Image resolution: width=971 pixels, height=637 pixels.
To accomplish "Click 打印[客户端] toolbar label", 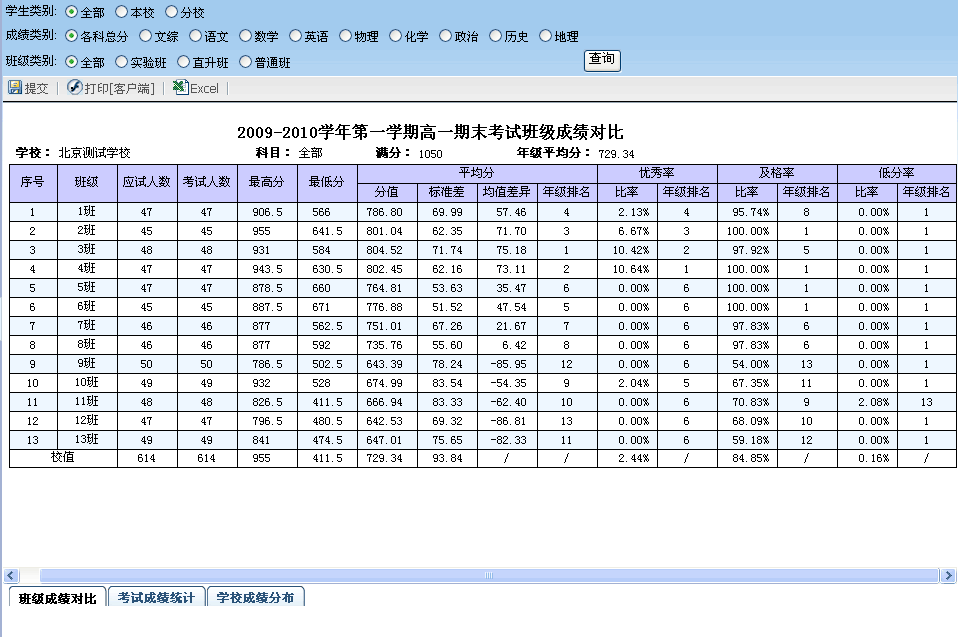I will 120,89.
